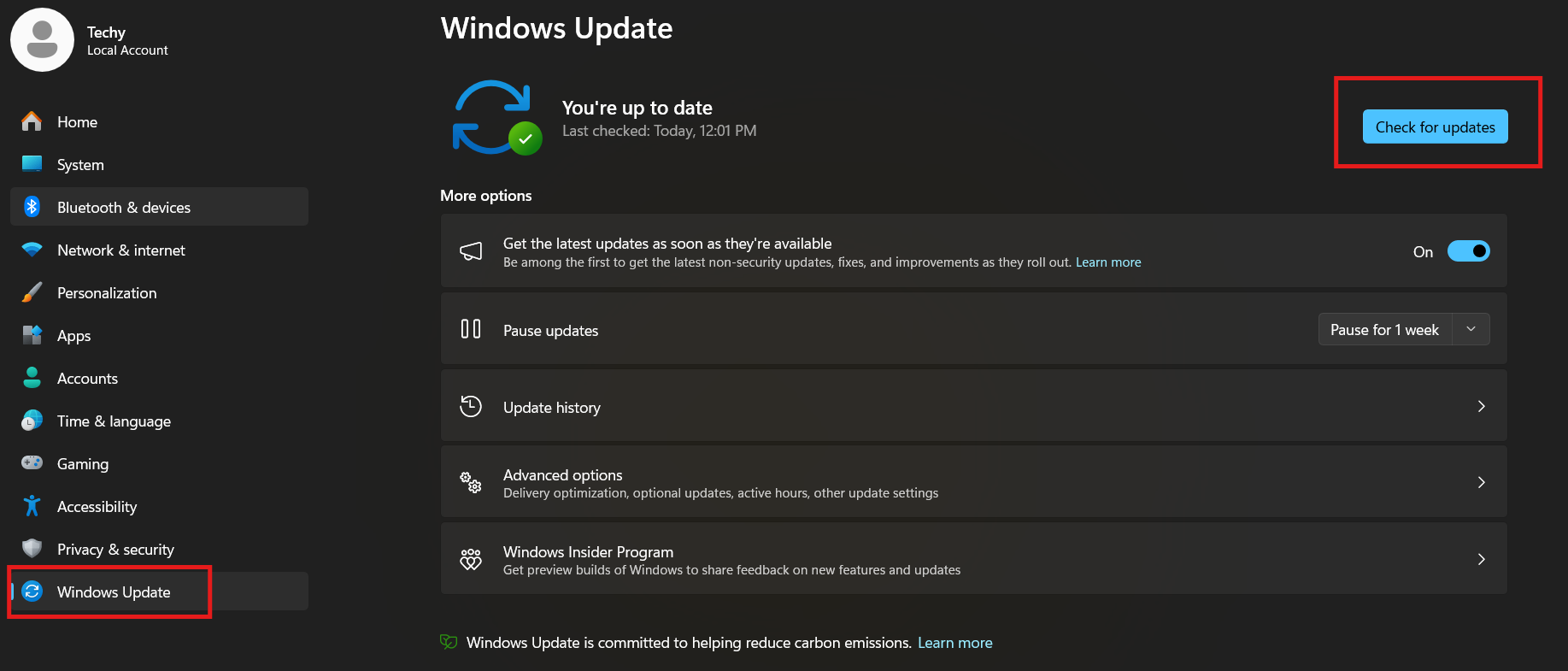Click the Personalization paintbrush icon
This screenshot has height=671, width=1568.
pyautogui.click(x=32, y=292)
